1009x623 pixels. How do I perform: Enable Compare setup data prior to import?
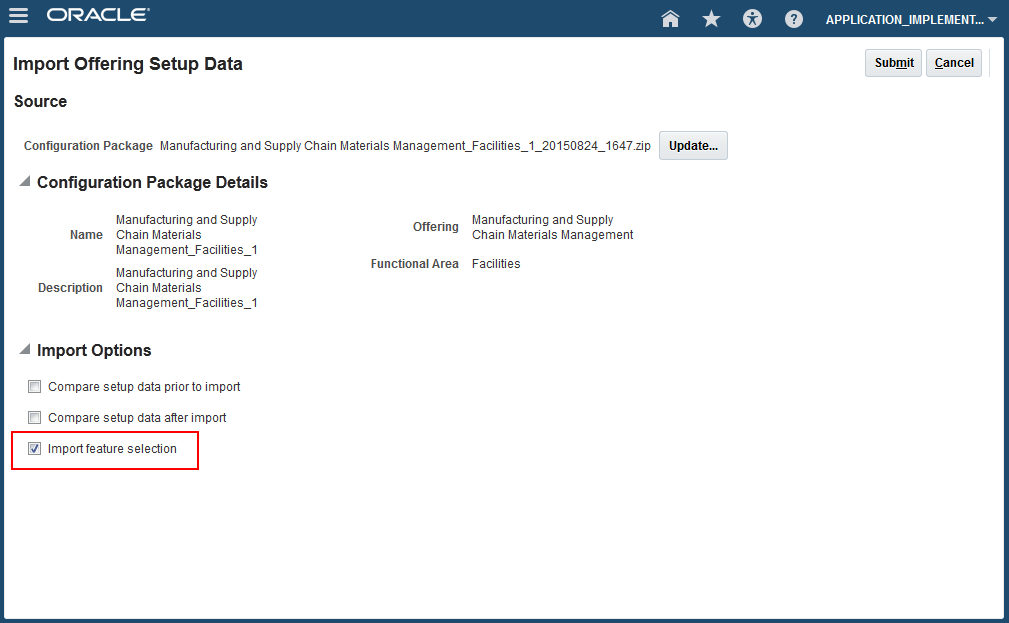[x=35, y=387]
